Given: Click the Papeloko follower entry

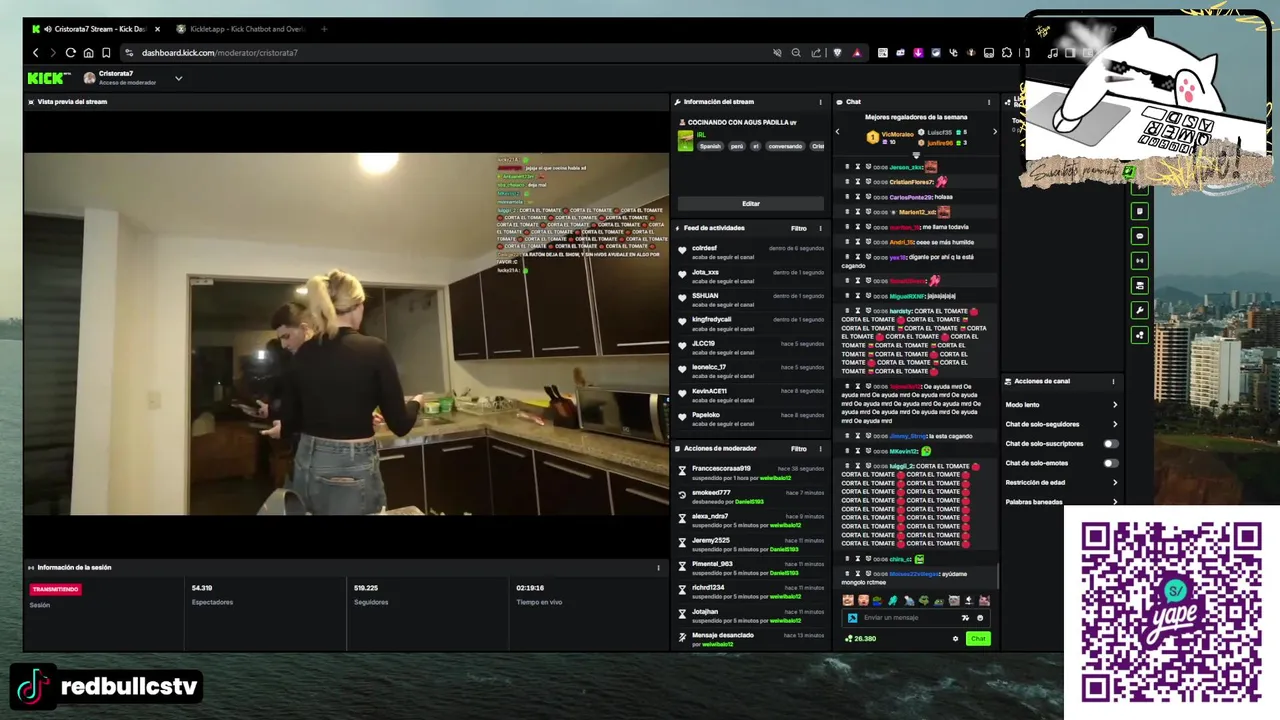Looking at the screenshot, I should coord(751,419).
